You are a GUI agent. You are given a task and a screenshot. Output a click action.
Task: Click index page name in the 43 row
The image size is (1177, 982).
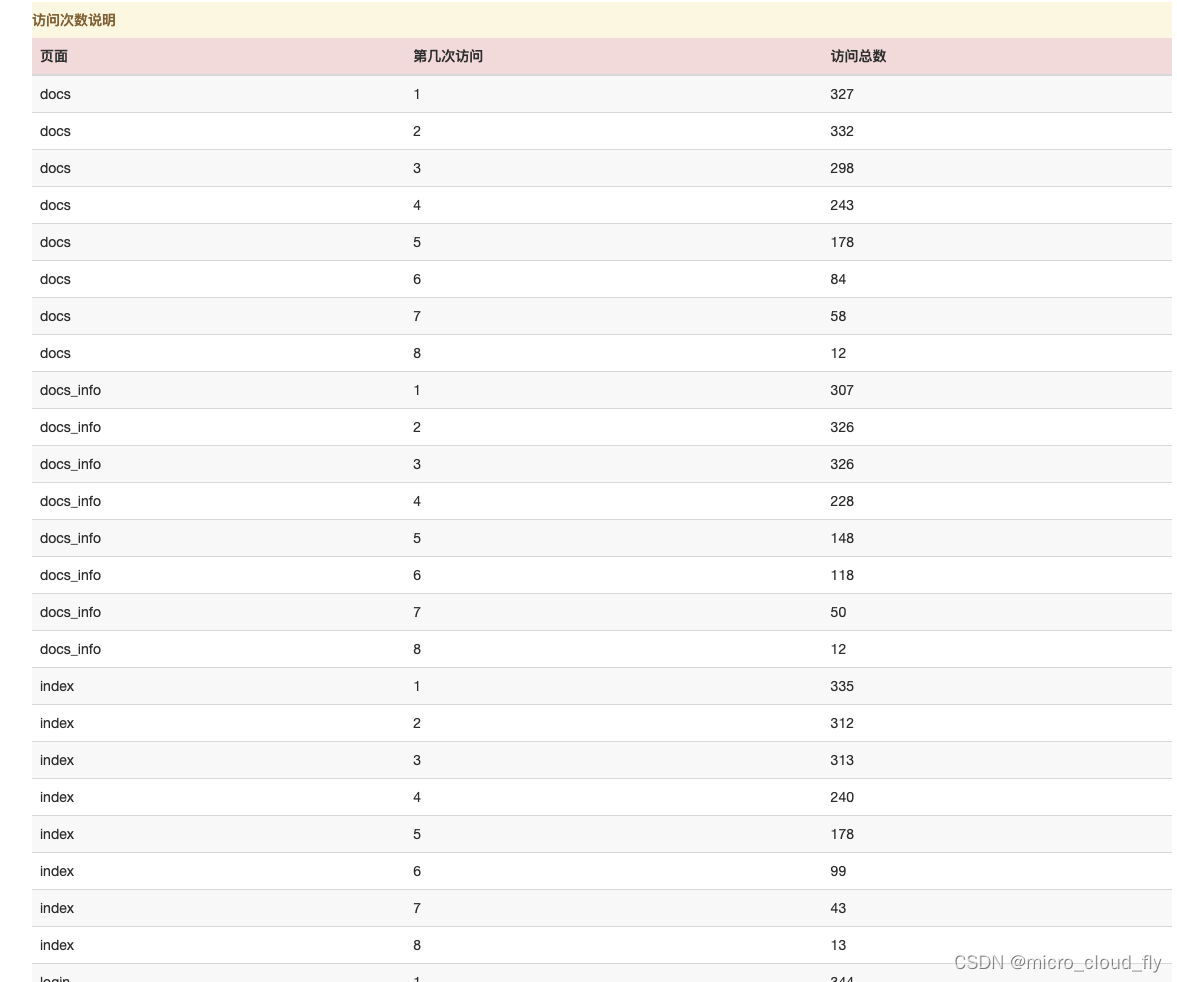(x=57, y=908)
